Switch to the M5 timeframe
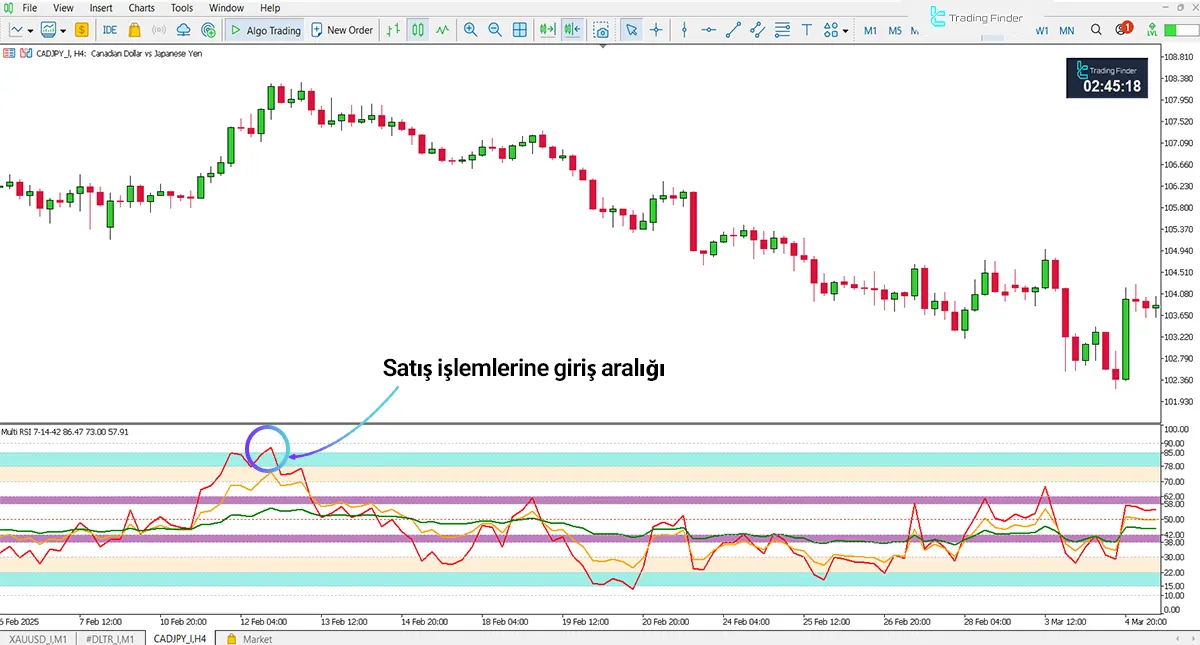 tap(894, 30)
